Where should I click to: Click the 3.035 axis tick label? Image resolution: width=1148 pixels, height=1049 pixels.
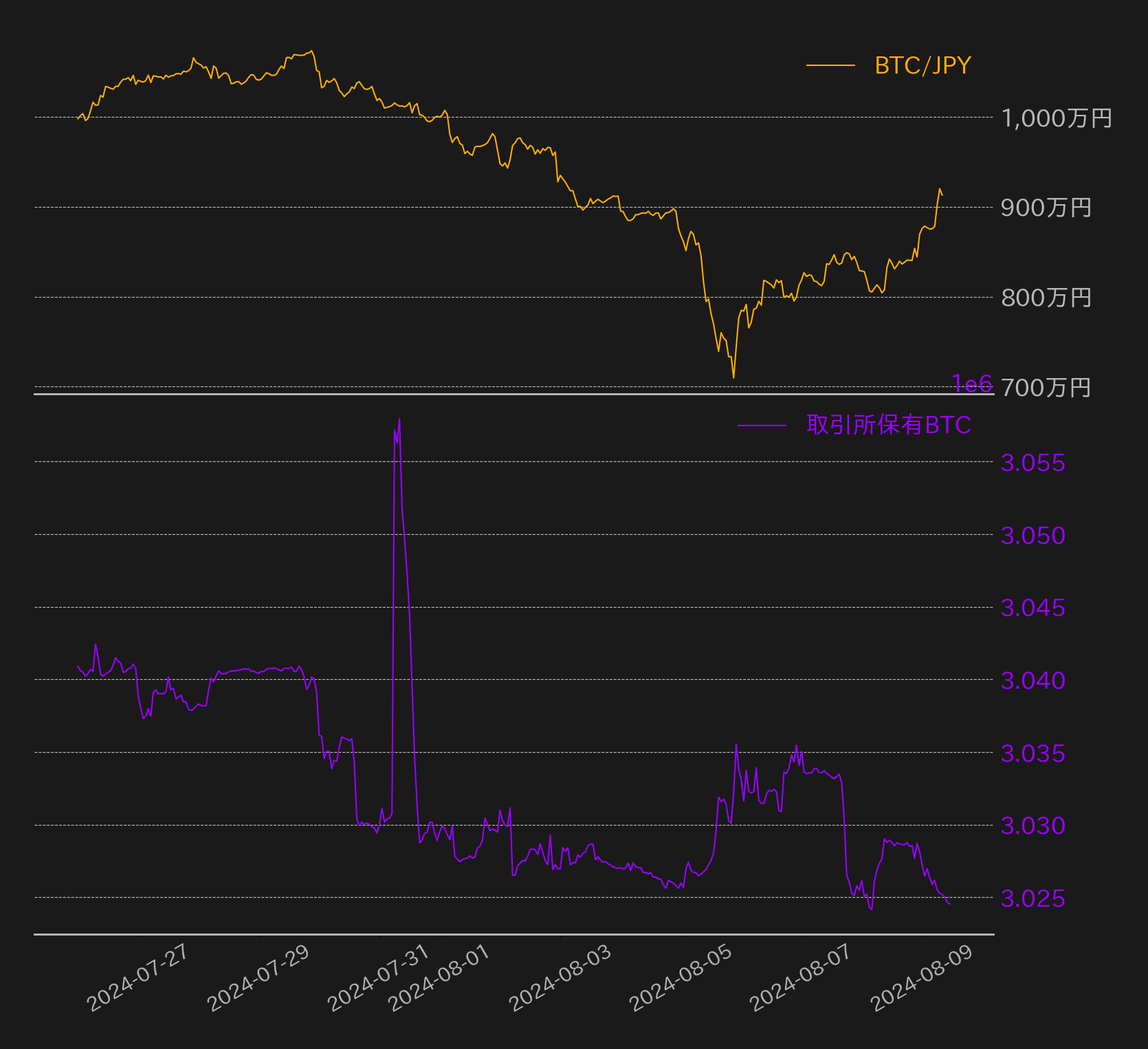(x=1033, y=753)
